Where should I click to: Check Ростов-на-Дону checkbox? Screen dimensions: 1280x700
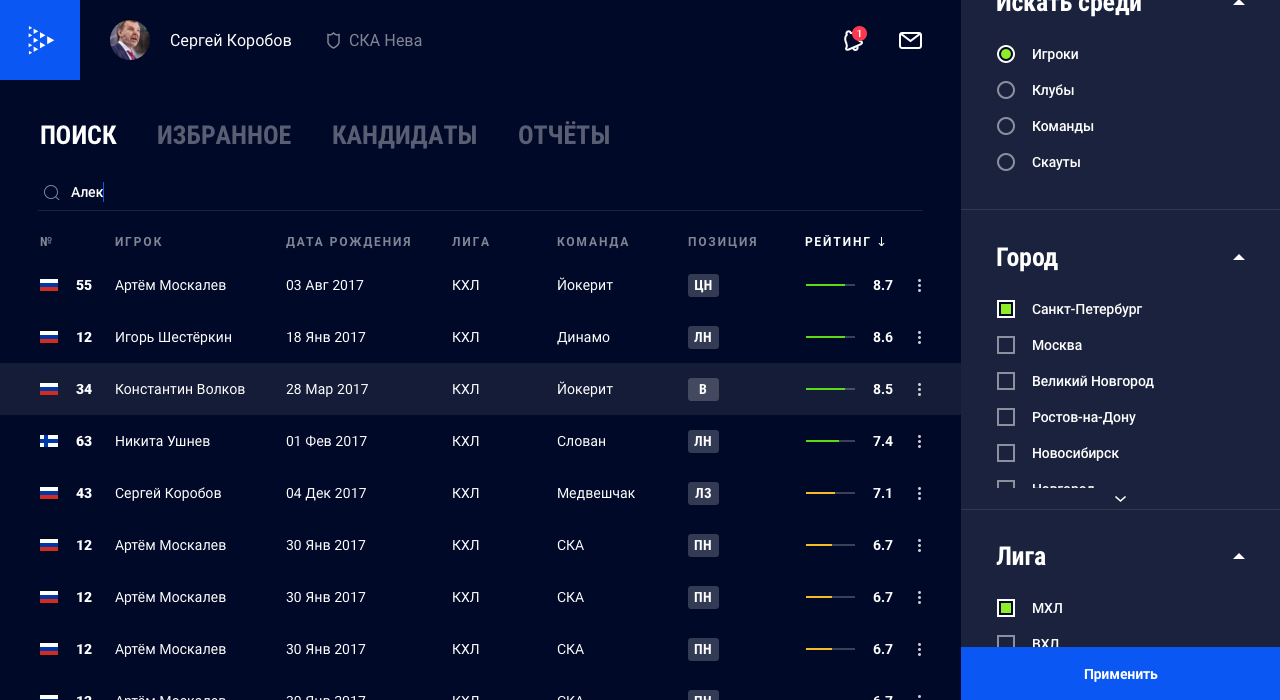(1006, 417)
